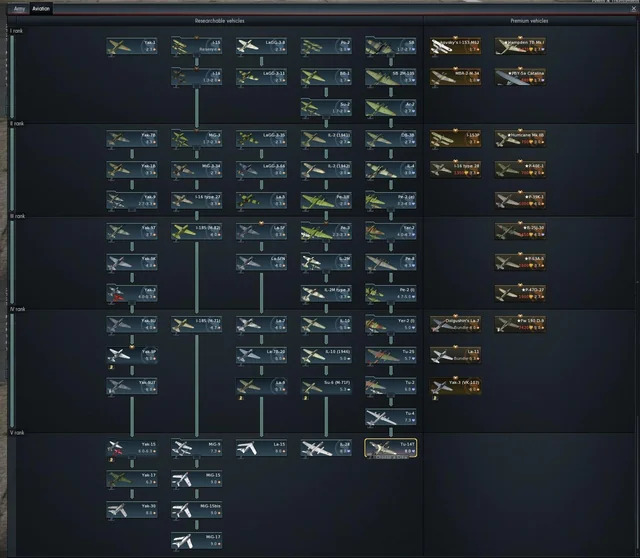640x558 pixels.
Task: Select the I-16 type 27 fighter
Action: 197,201
